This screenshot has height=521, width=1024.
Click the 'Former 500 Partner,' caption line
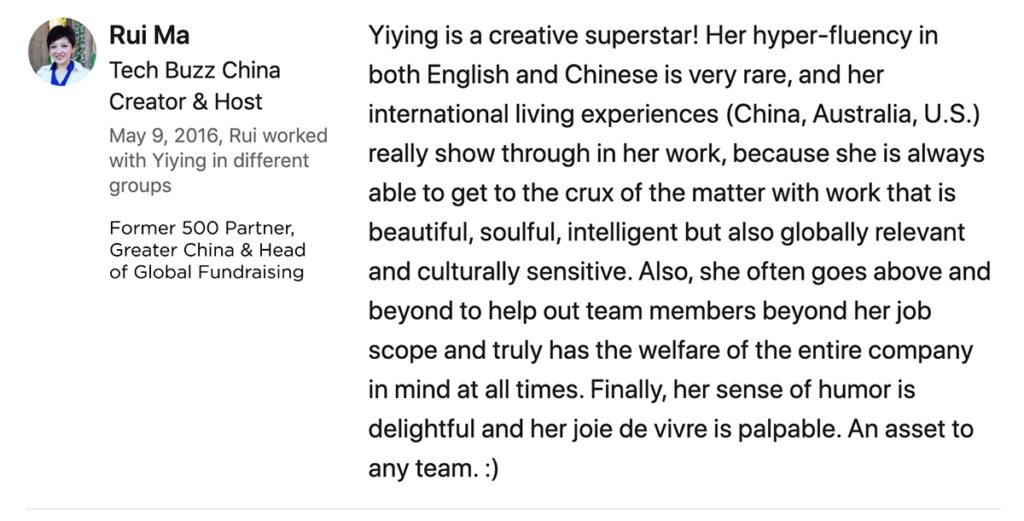coord(202,228)
